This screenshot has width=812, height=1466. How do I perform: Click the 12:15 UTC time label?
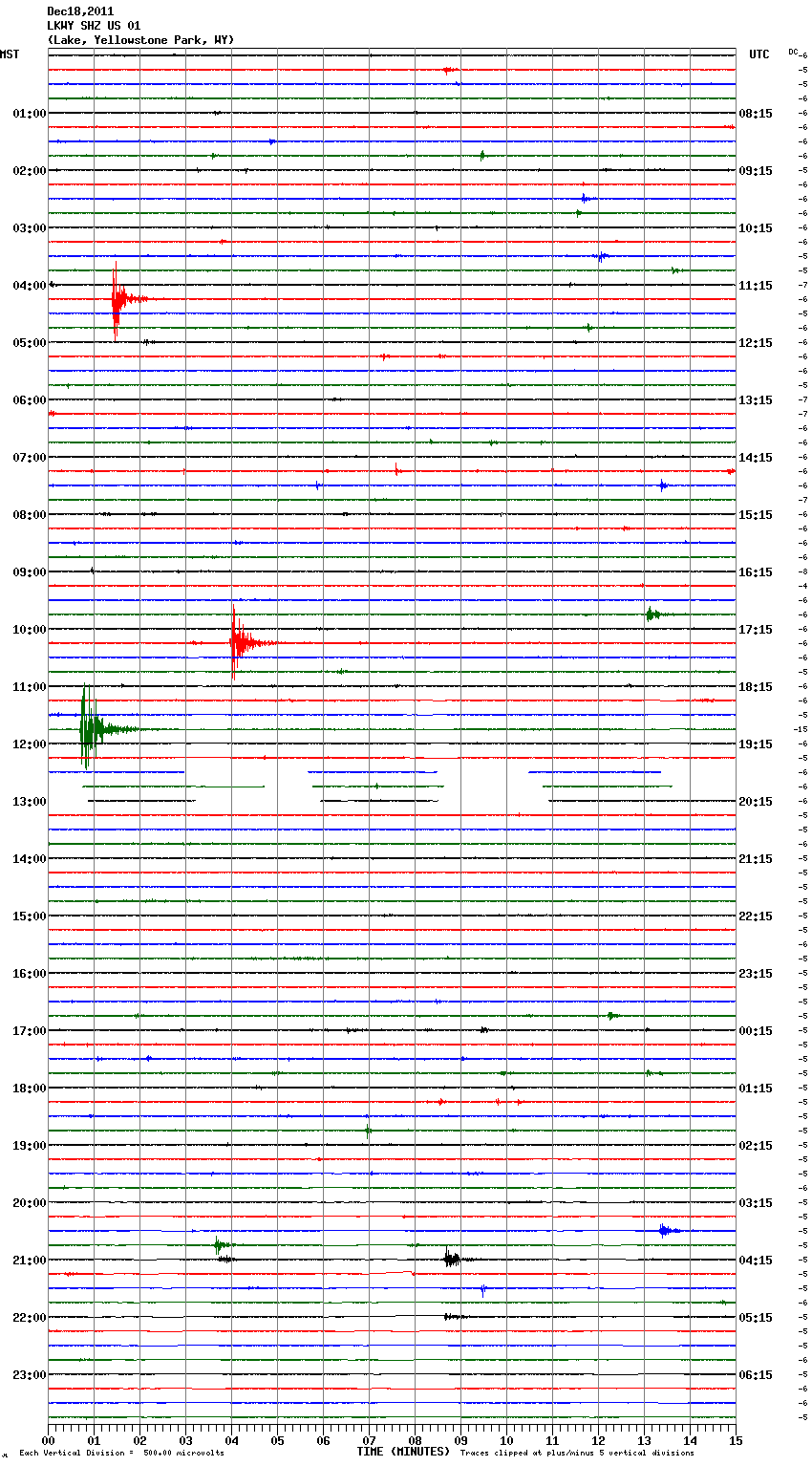tap(756, 343)
